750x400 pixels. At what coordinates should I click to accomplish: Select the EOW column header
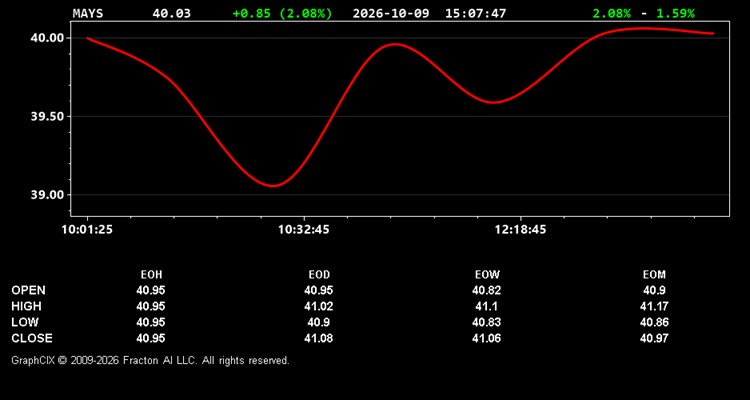pos(487,275)
